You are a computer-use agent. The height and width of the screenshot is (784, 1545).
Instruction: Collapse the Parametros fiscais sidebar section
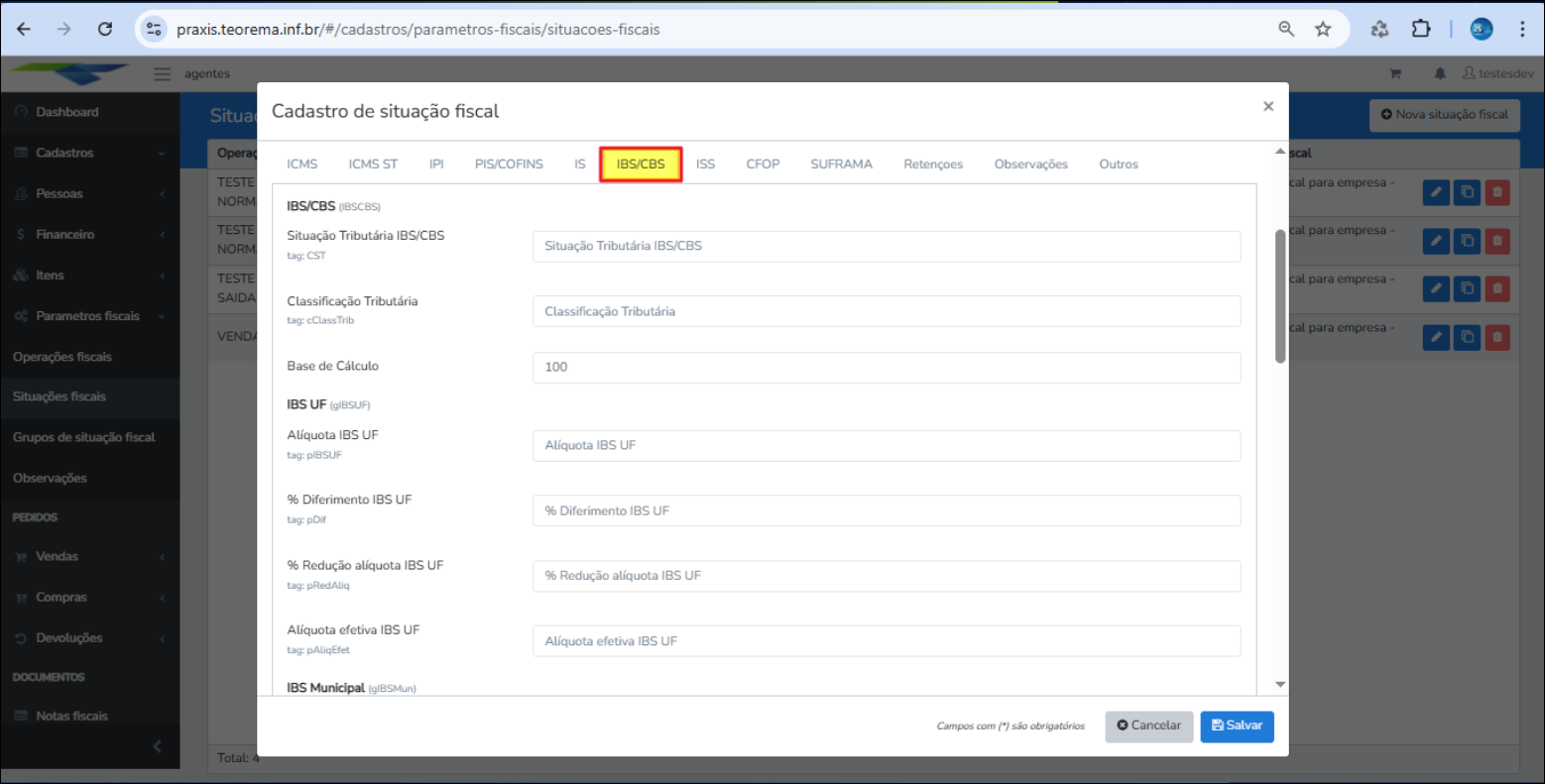(89, 316)
